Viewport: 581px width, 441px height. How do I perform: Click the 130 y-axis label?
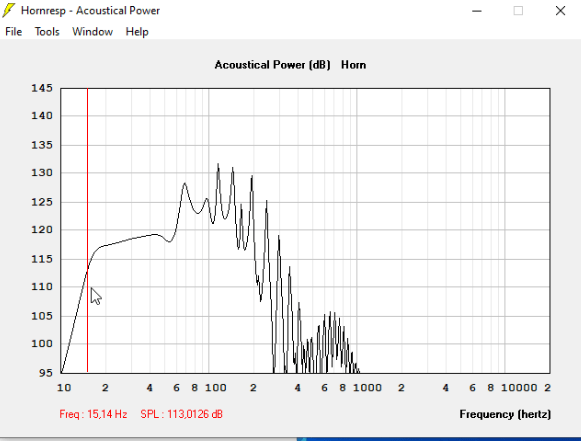42,173
